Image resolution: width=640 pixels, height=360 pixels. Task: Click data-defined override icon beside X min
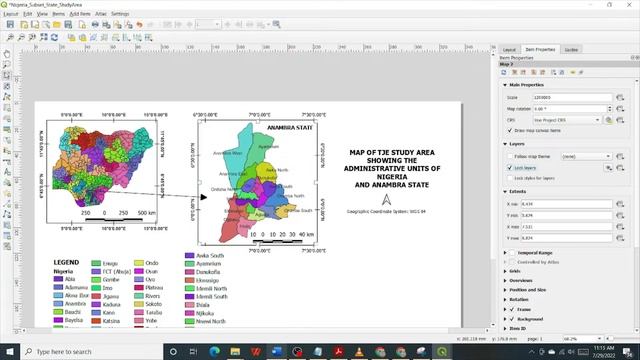[x=620, y=204]
